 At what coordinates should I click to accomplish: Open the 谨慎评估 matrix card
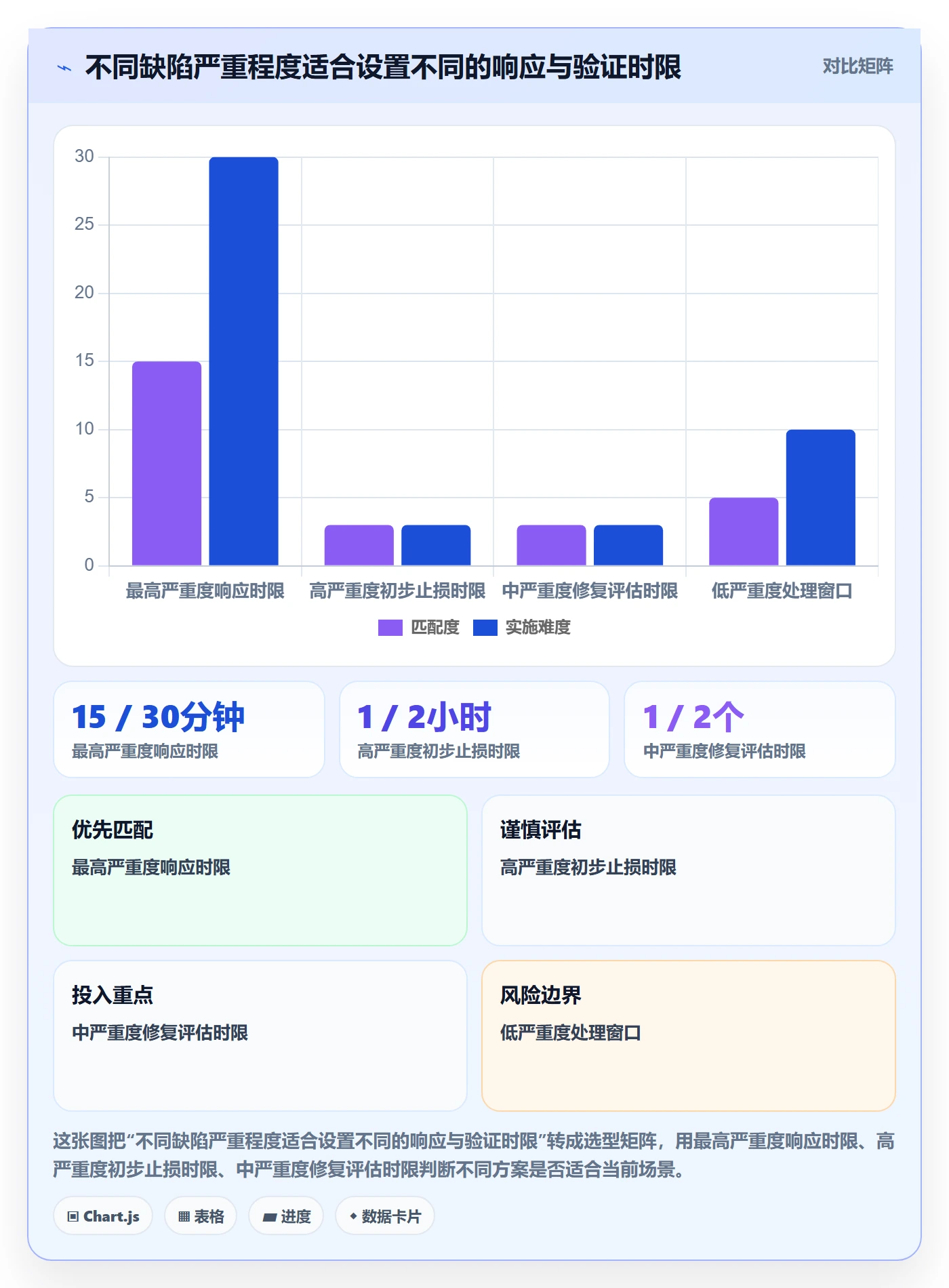689,870
